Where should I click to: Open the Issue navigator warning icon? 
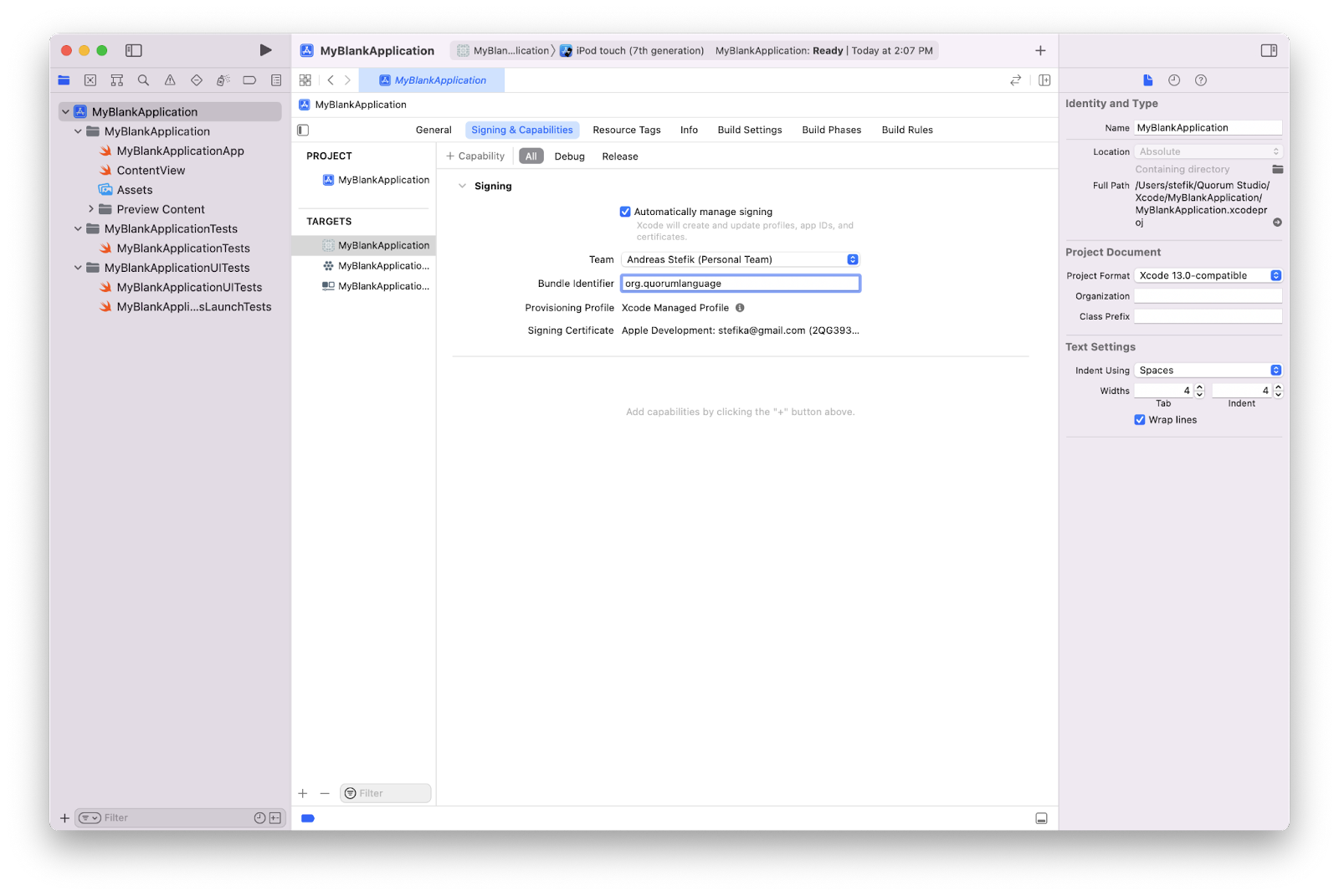(170, 80)
